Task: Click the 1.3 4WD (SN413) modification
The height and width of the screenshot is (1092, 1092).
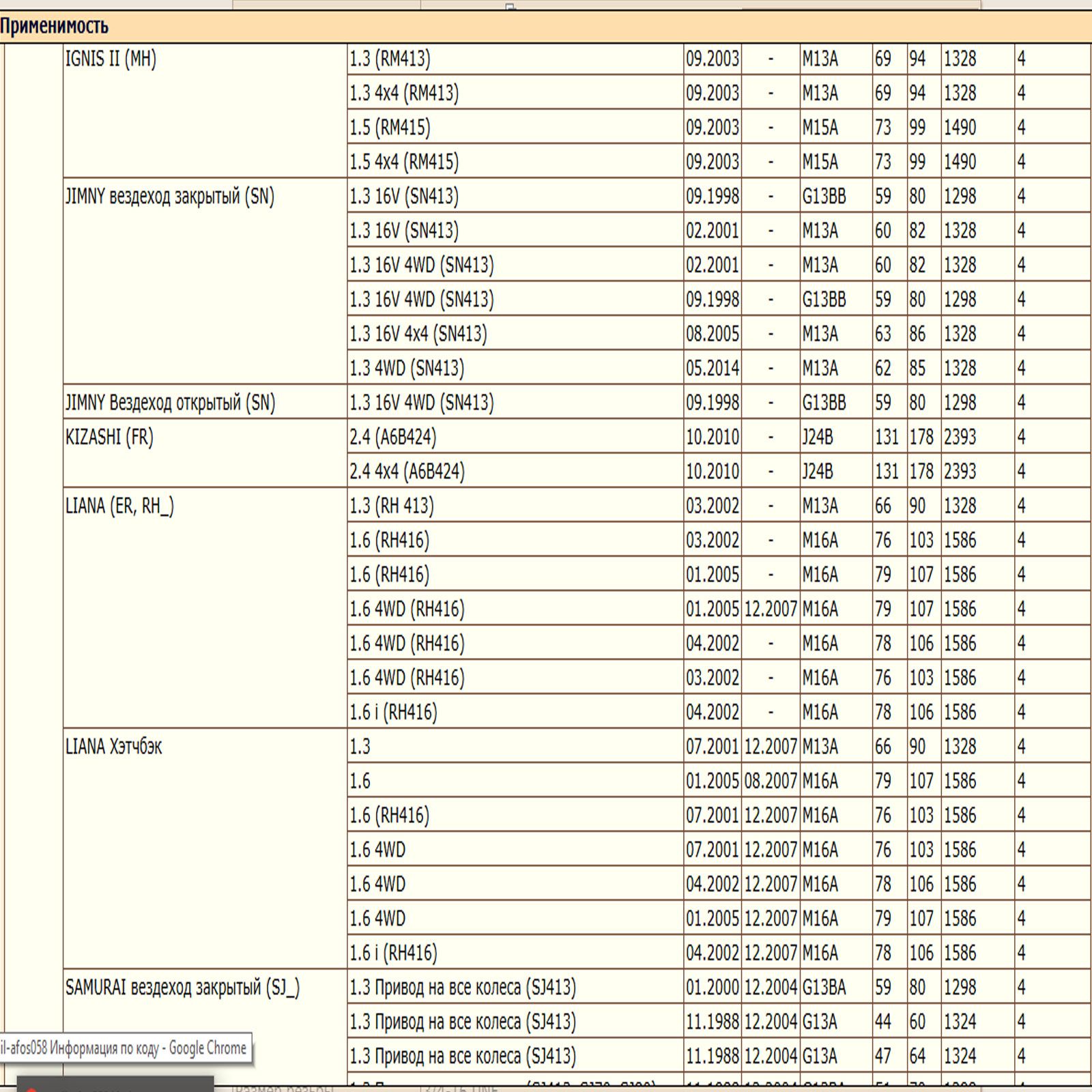Action: 407,369
